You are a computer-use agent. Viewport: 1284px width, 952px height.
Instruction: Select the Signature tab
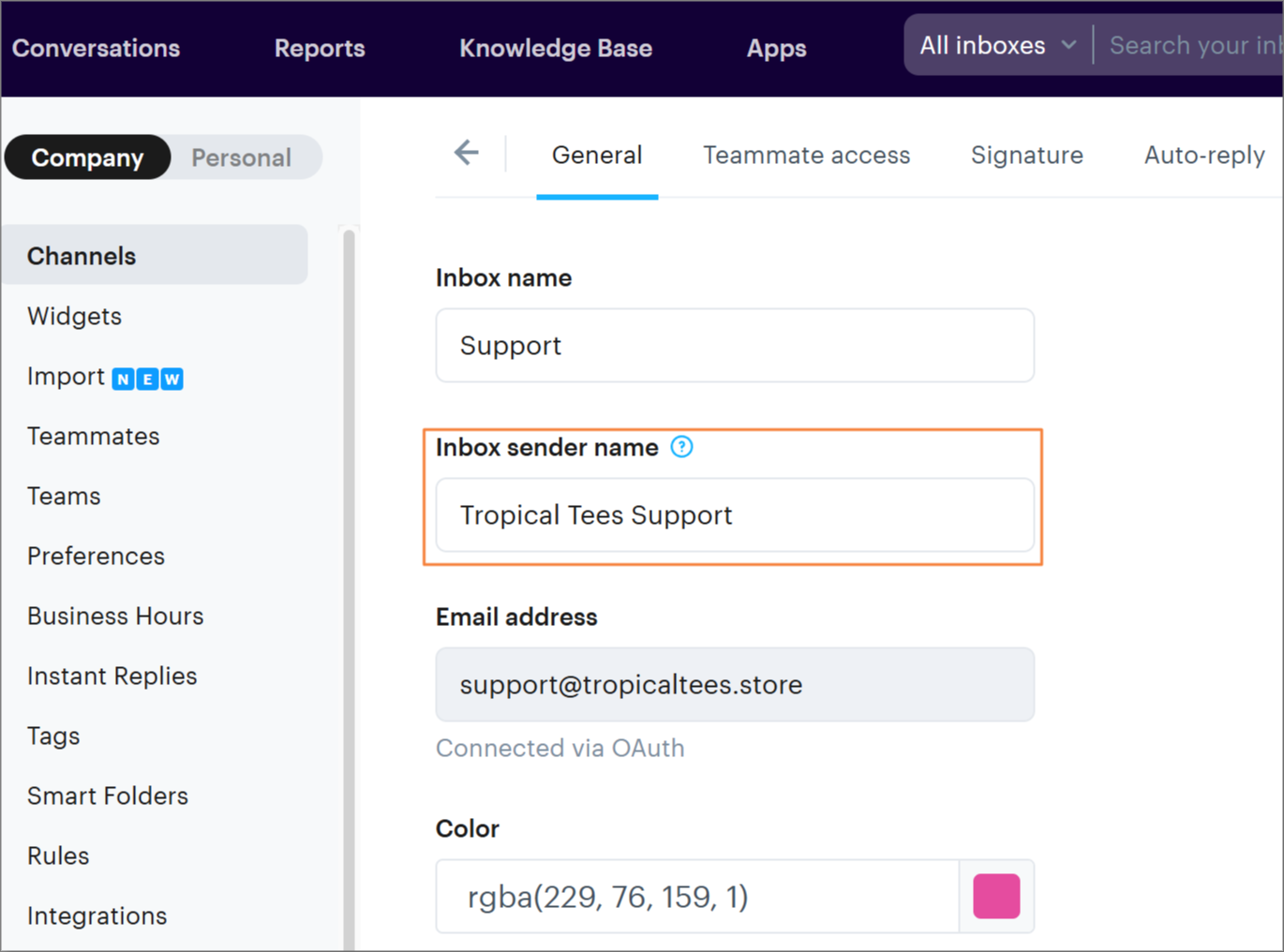[x=1026, y=155]
